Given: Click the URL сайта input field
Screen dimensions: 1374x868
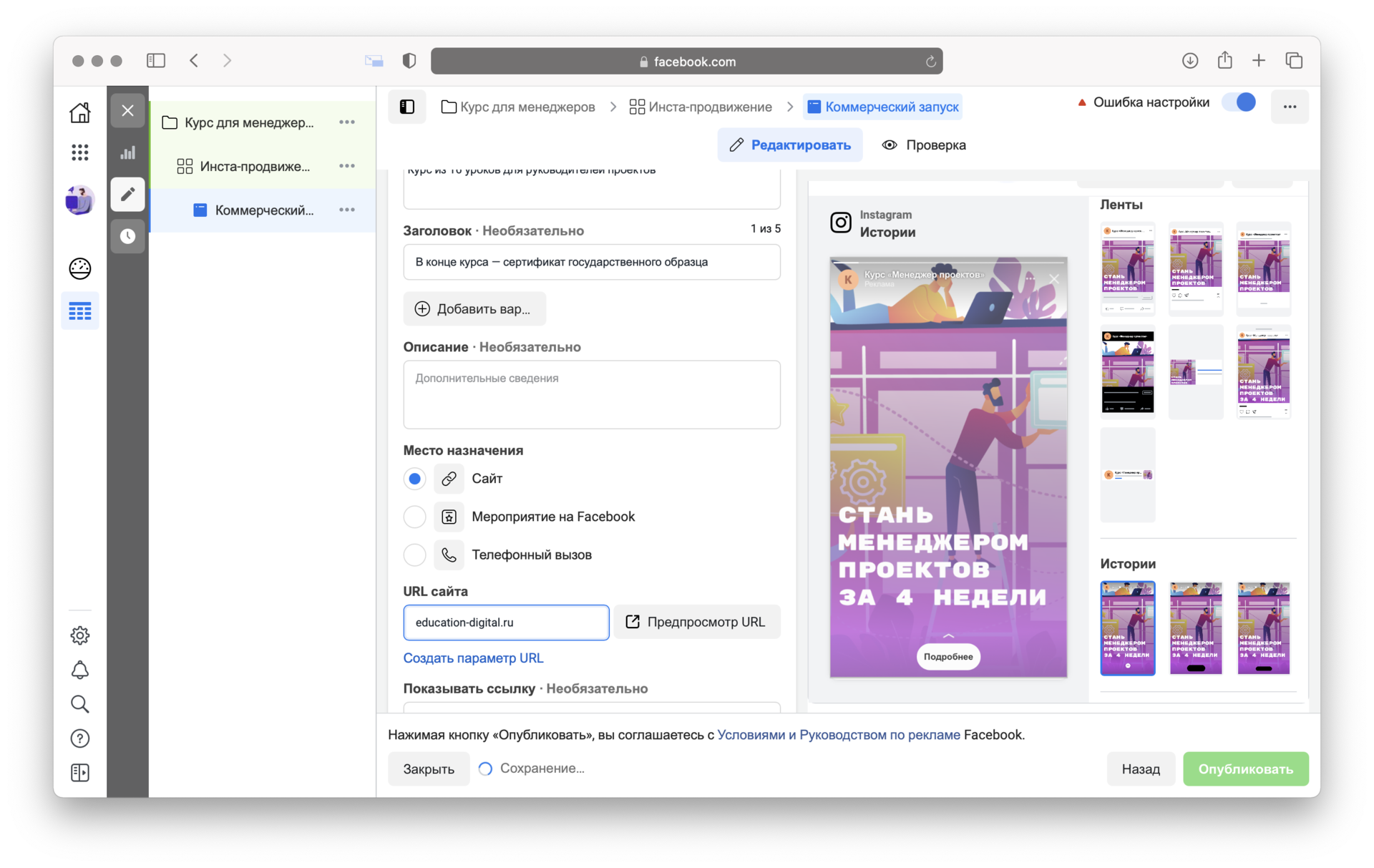Looking at the screenshot, I should [506, 622].
